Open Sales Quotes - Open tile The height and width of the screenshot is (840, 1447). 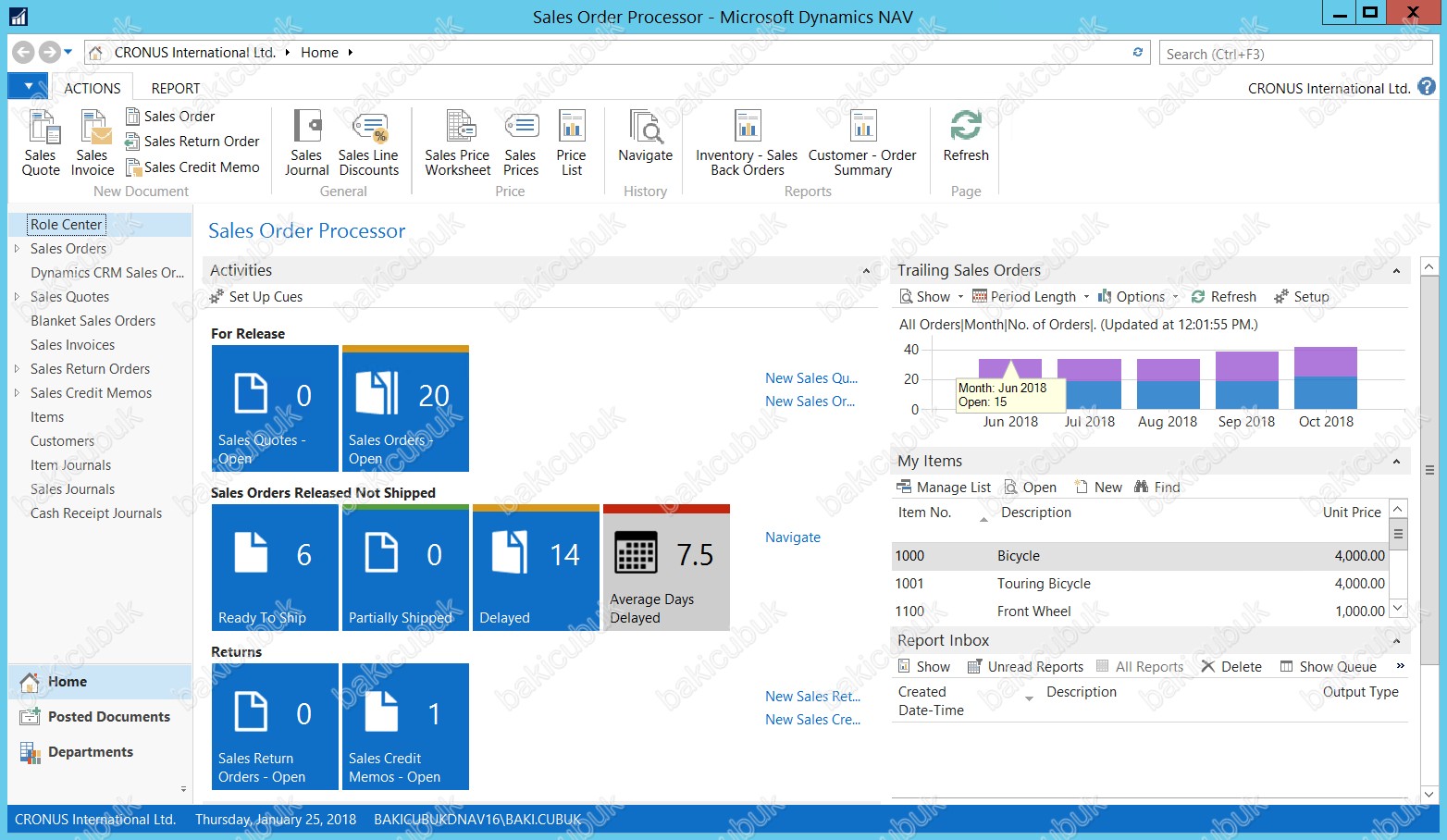(x=275, y=408)
